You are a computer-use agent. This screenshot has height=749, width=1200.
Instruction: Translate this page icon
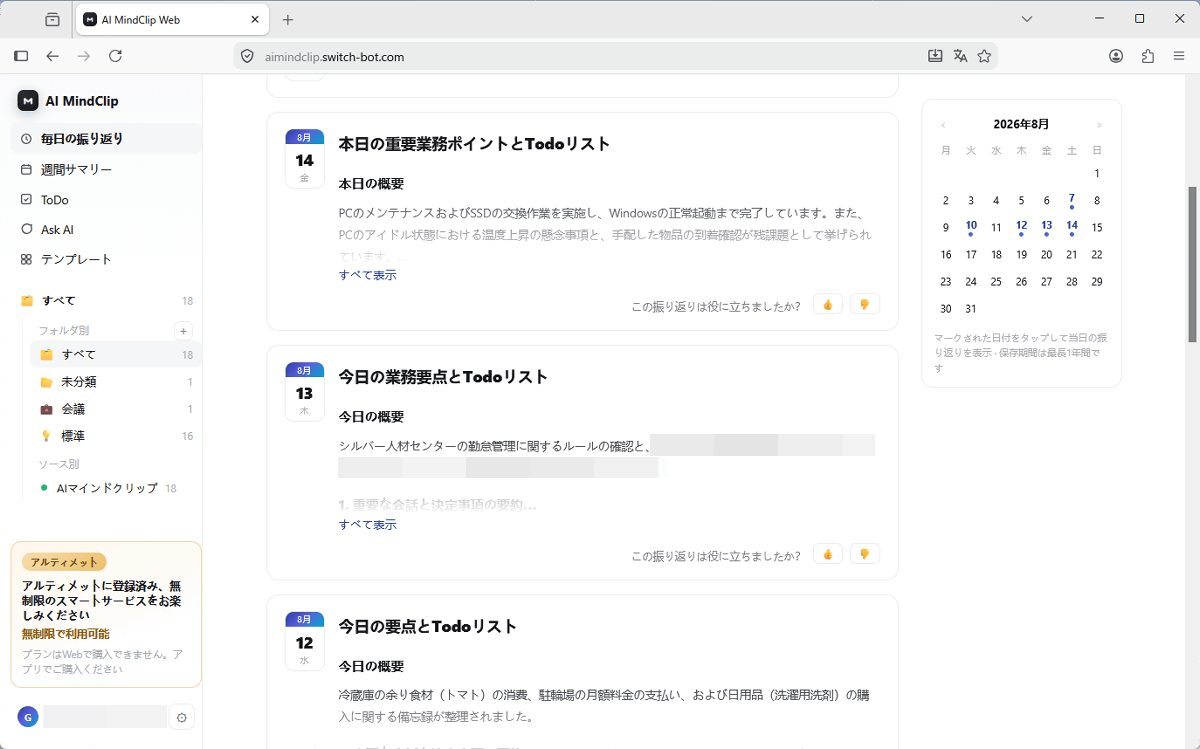click(x=960, y=56)
